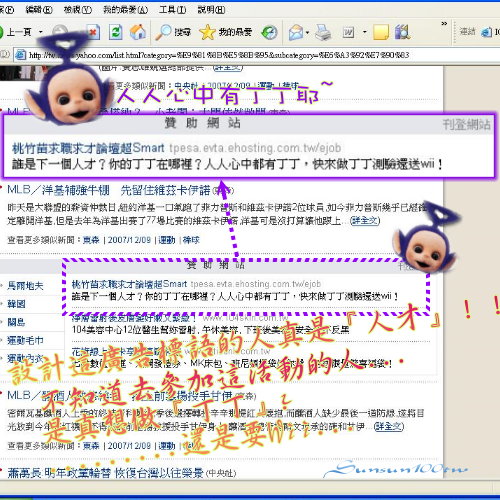Click the yellow note discuss icon

(381, 32)
